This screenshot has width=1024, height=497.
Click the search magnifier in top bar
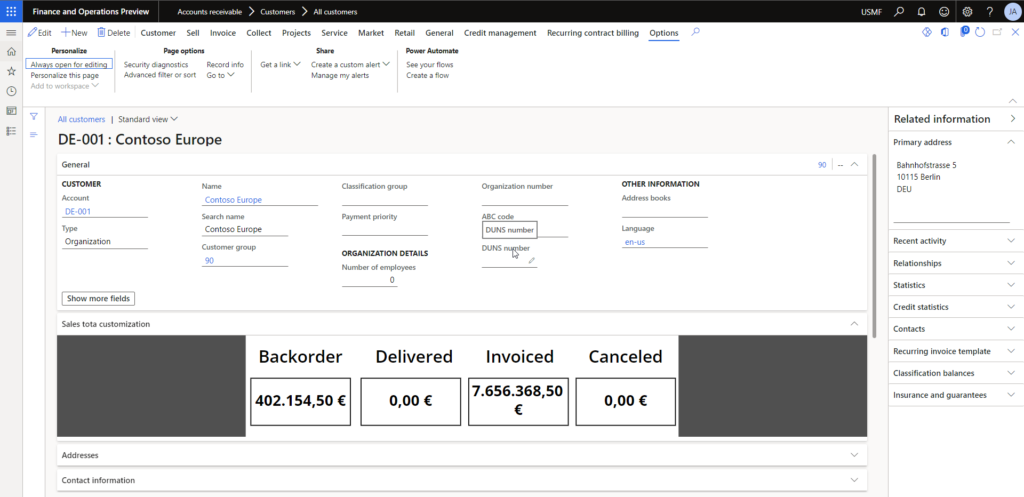click(899, 11)
